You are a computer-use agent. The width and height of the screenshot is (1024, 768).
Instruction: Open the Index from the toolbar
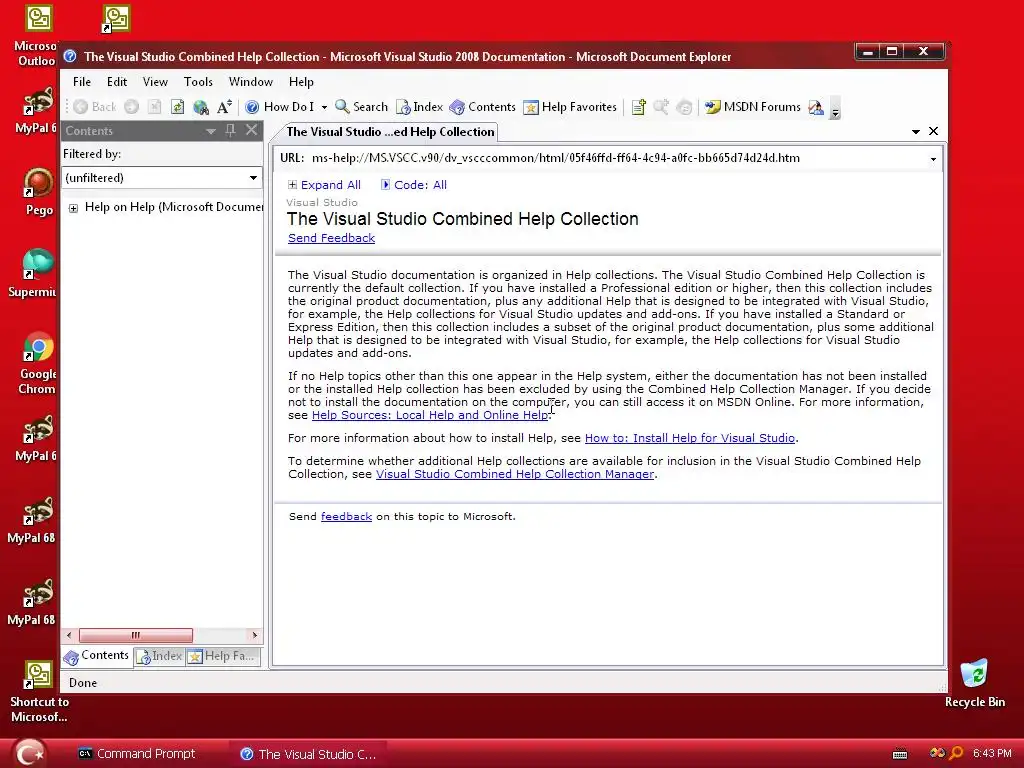click(x=419, y=106)
